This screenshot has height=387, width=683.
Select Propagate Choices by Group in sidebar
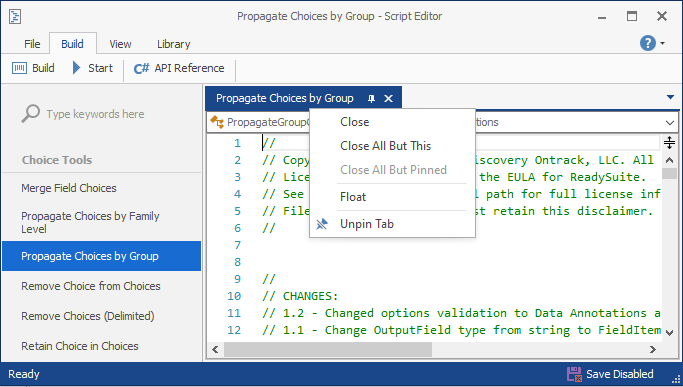(x=101, y=256)
